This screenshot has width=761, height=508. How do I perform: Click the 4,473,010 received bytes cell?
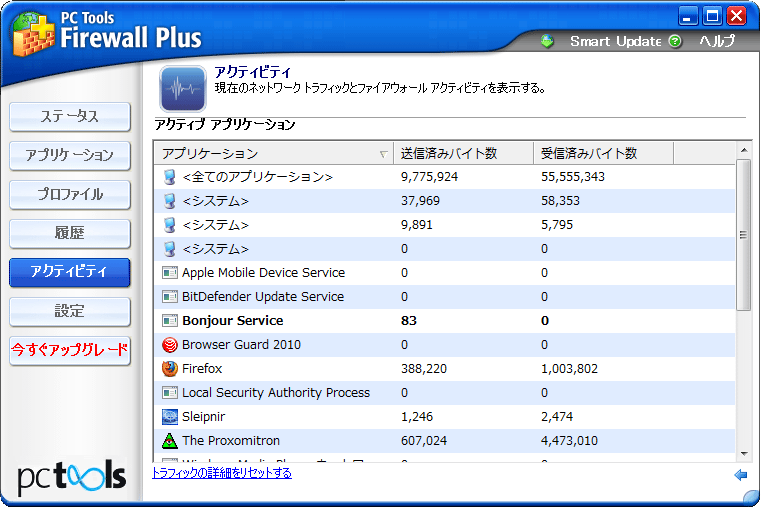[x=569, y=441]
